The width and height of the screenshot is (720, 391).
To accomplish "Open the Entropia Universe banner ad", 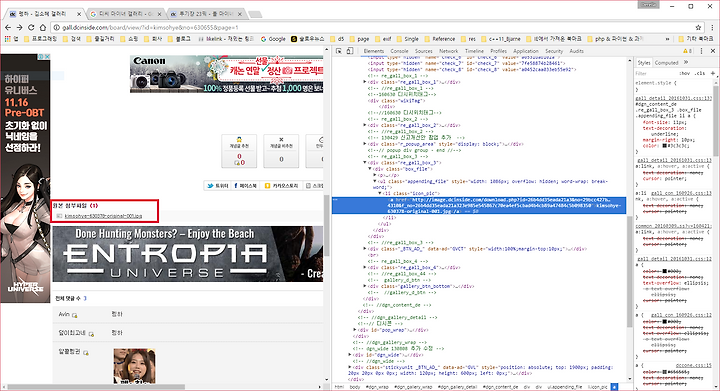I will point(188,254).
